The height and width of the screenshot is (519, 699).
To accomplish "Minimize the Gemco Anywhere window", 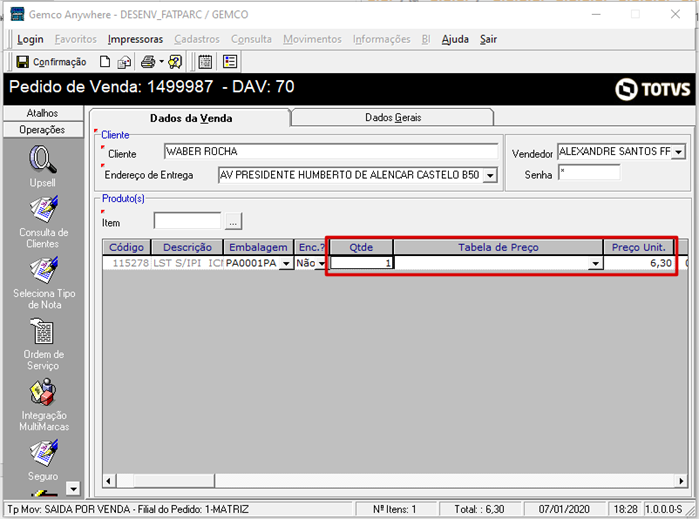I will click(596, 14).
